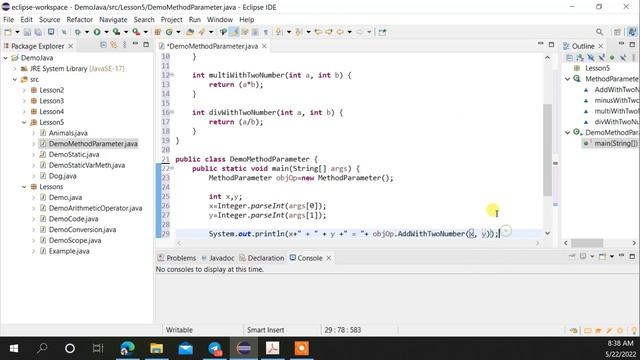This screenshot has width=640, height=360.
Task: Select DemoArithmeticOperator.java in the tree
Action: pyautogui.click(x=95, y=208)
